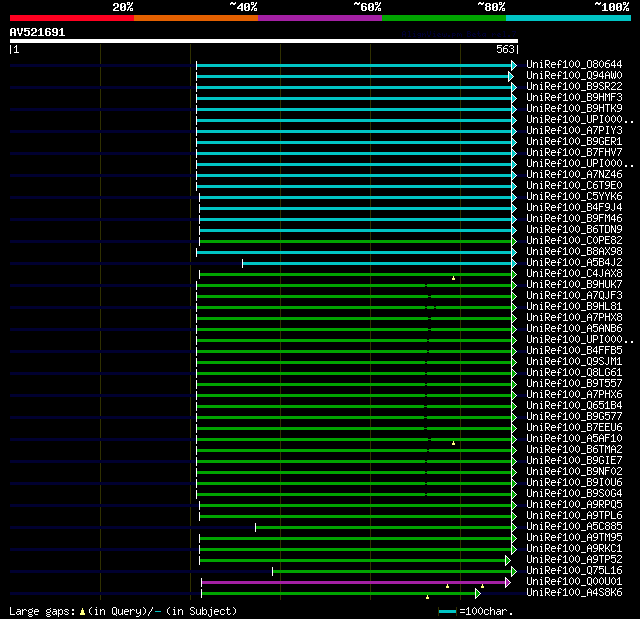Screen dimensions: 640x619
Task: Select the UniRef100_B4FFB5 label
Action: click(574, 351)
